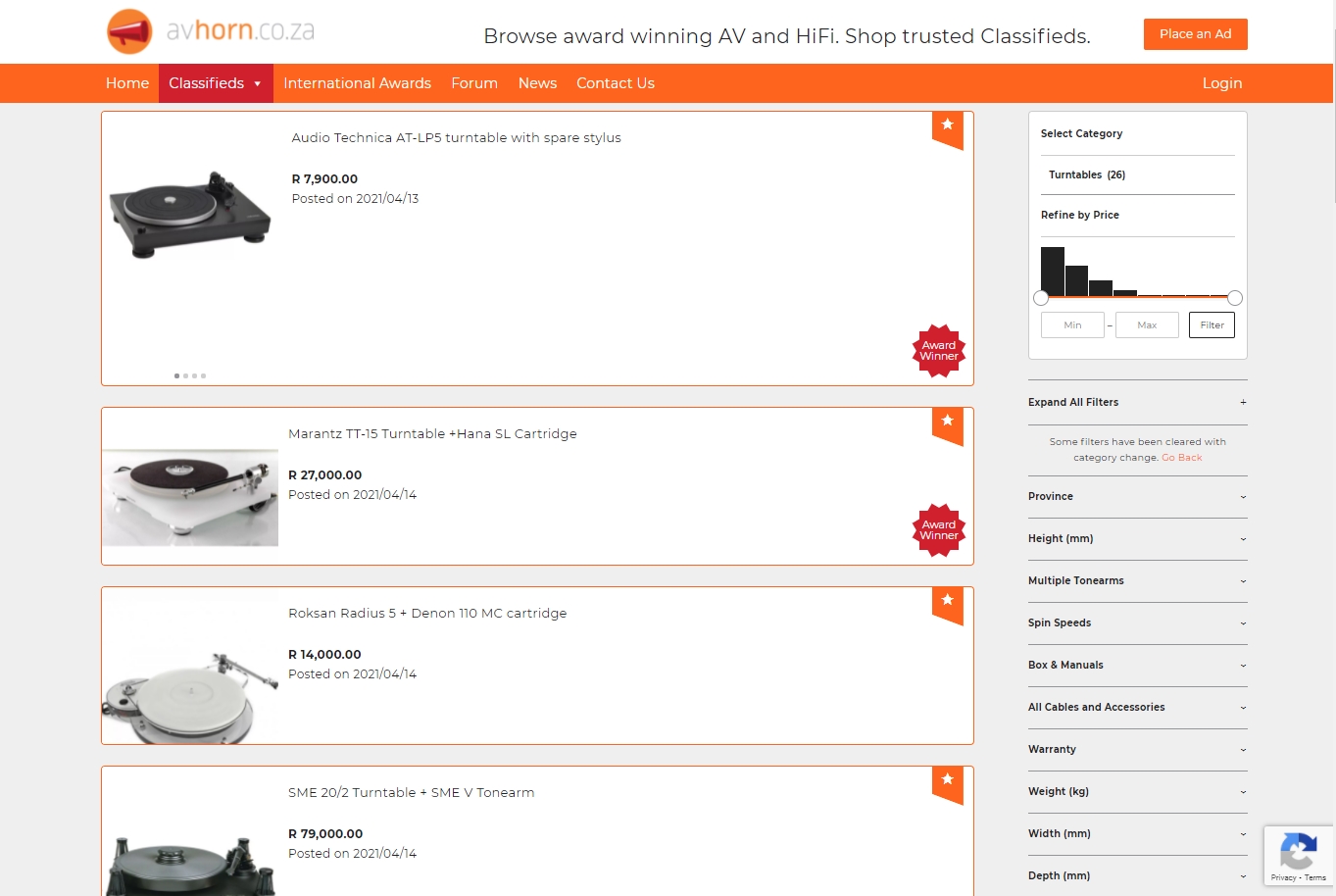Open Marantz TT-15 Turntable listing title

[x=432, y=433]
